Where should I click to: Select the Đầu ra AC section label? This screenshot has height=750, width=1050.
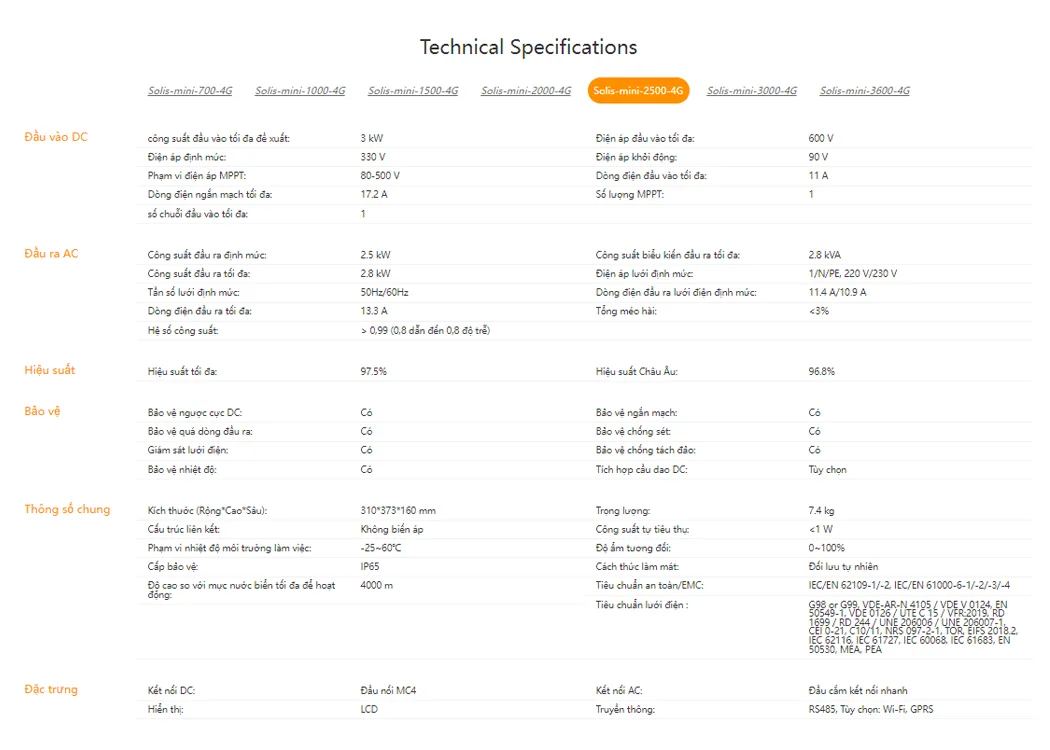point(51,254)
